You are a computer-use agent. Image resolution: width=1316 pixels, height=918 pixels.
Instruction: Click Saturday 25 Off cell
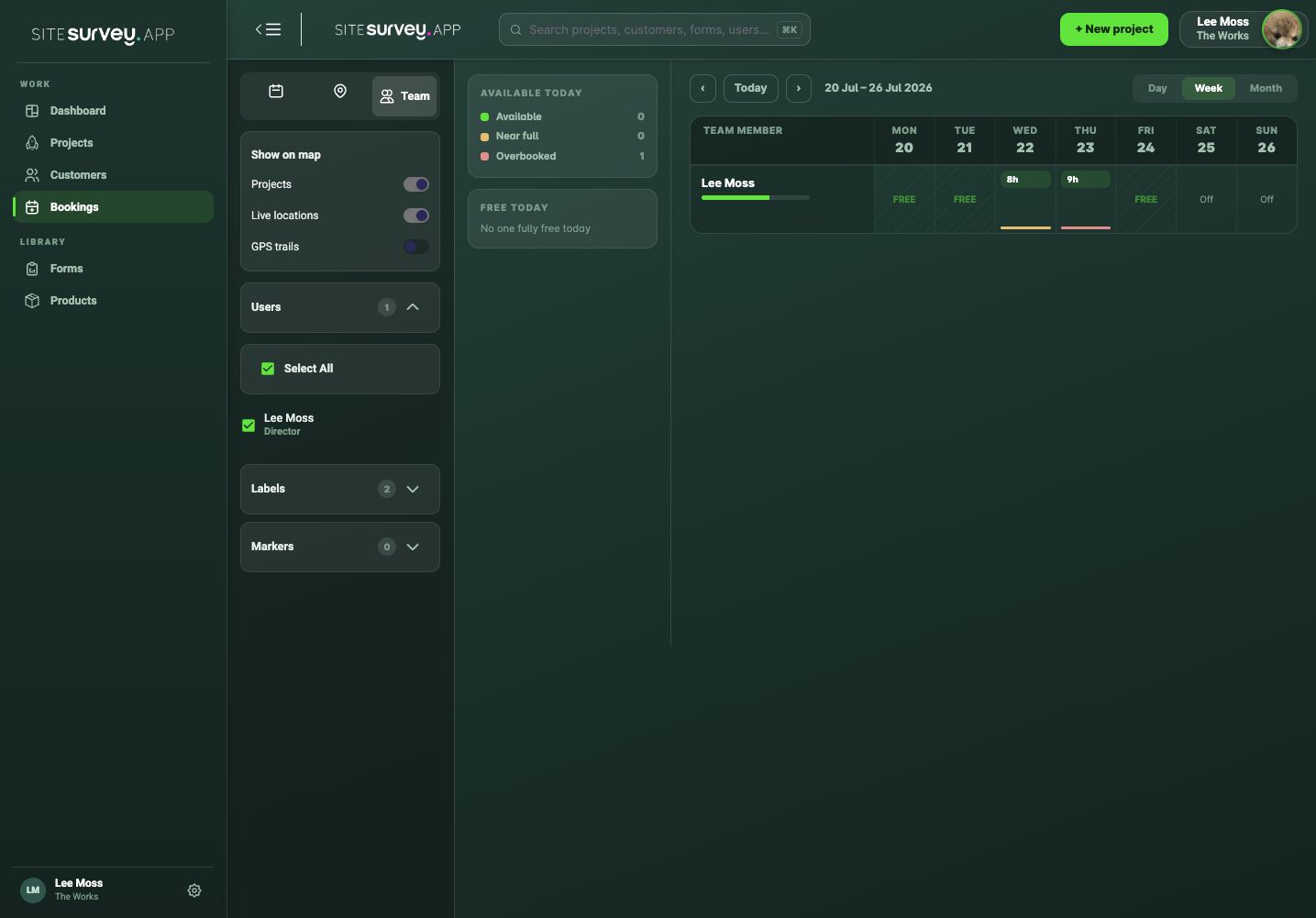pos(1206,199)
